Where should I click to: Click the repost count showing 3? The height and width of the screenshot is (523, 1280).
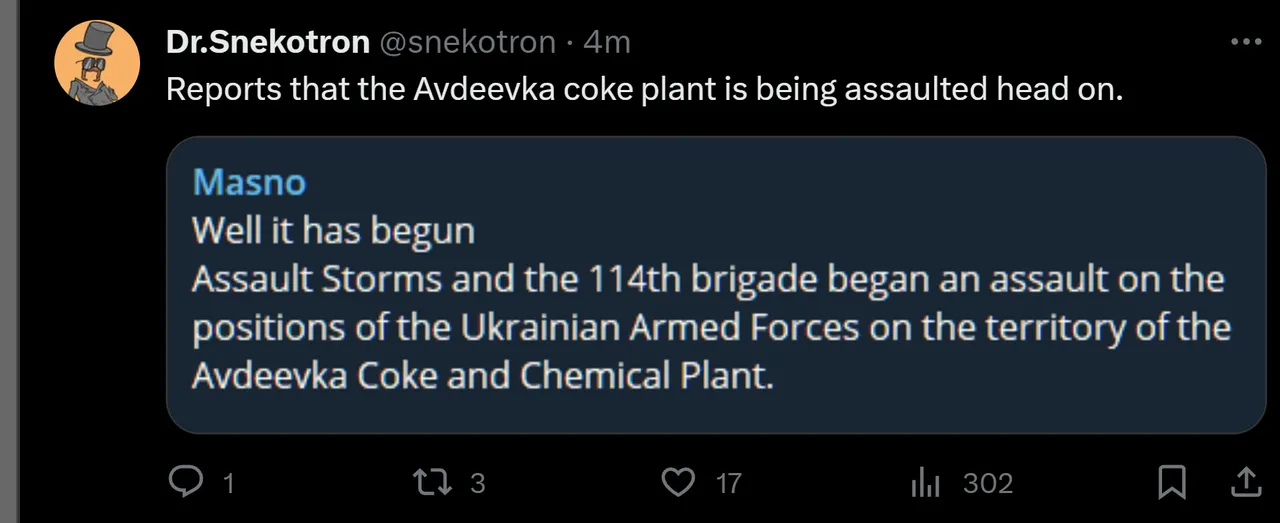(x=477, y=484)
